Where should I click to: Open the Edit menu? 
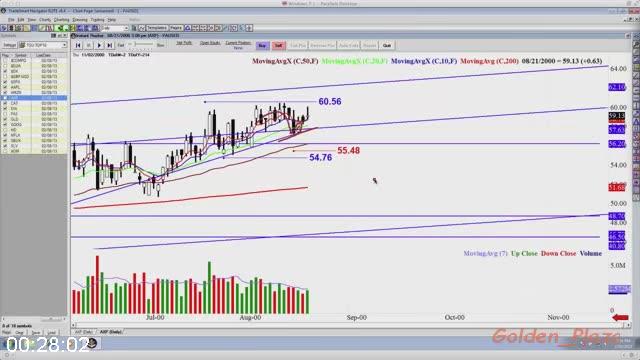[20, 20]
